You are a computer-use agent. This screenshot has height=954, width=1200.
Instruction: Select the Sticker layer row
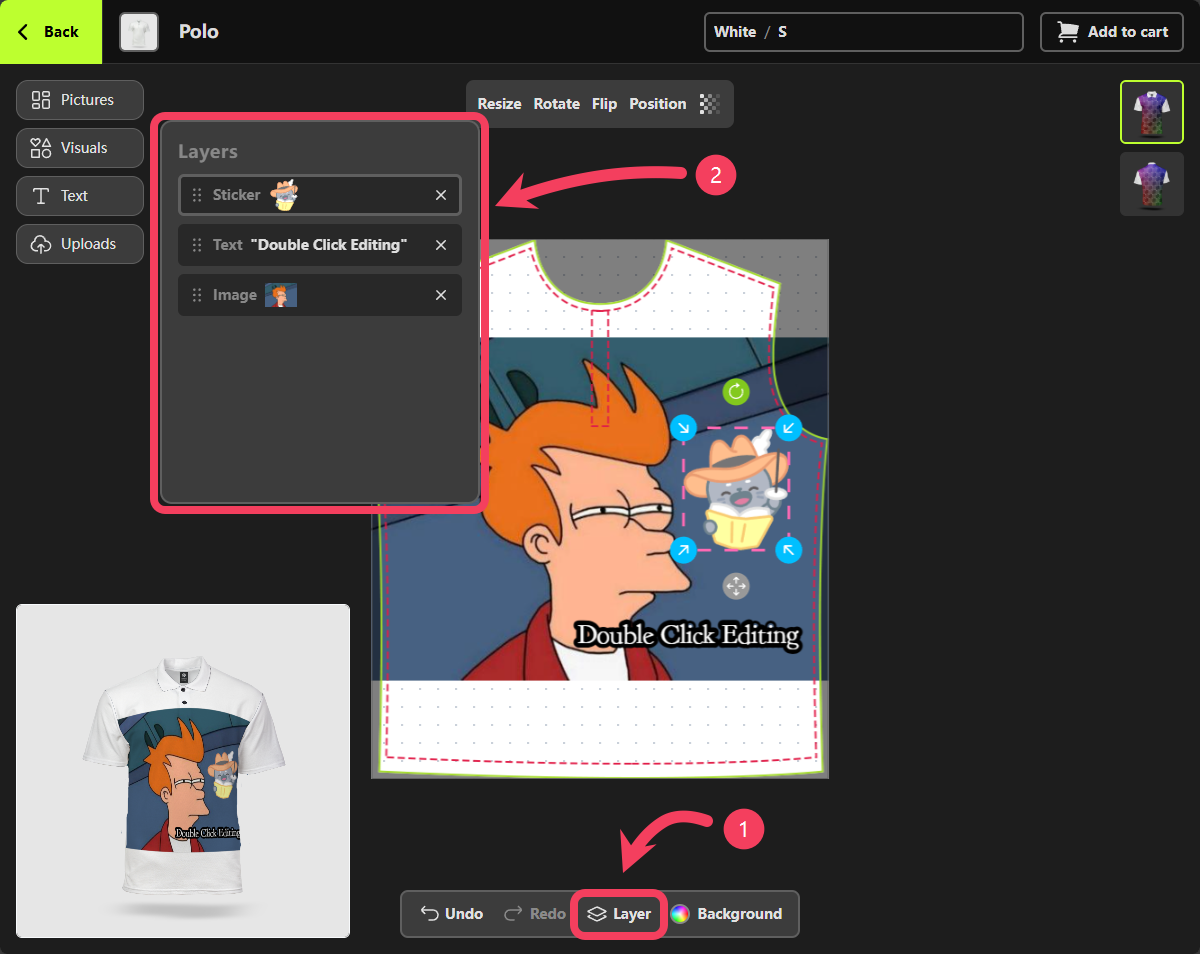tap(320, 195)
